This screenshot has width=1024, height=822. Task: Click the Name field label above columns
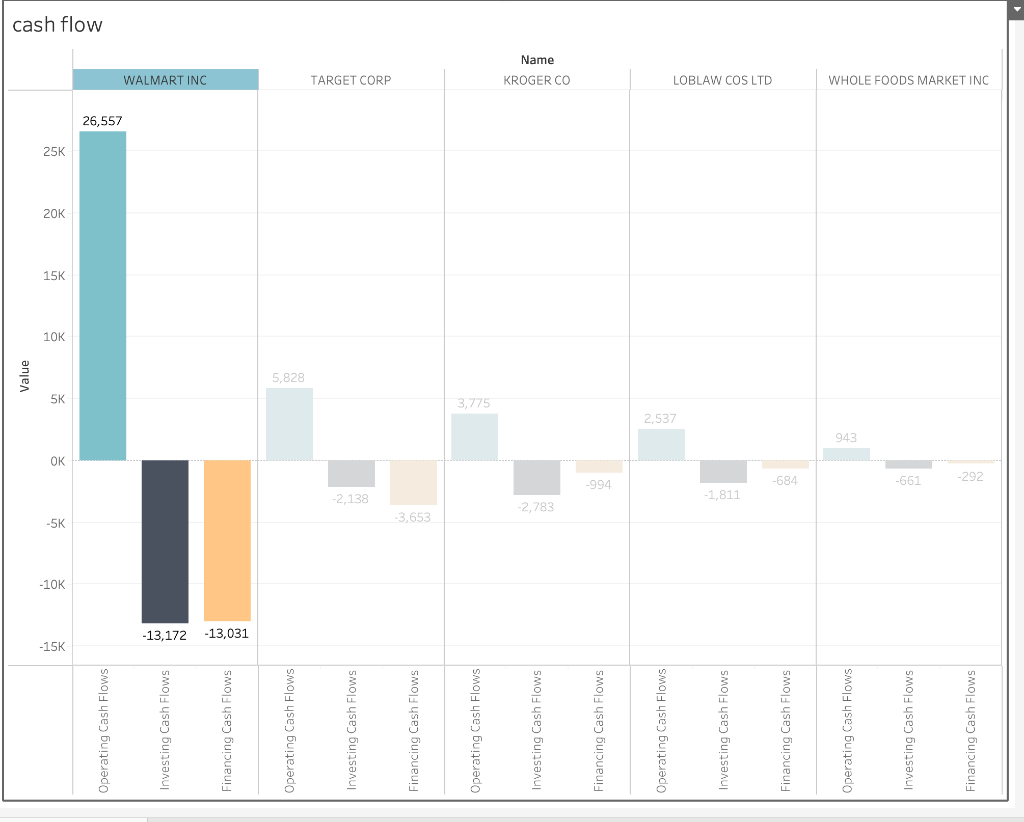pos(537,59)
